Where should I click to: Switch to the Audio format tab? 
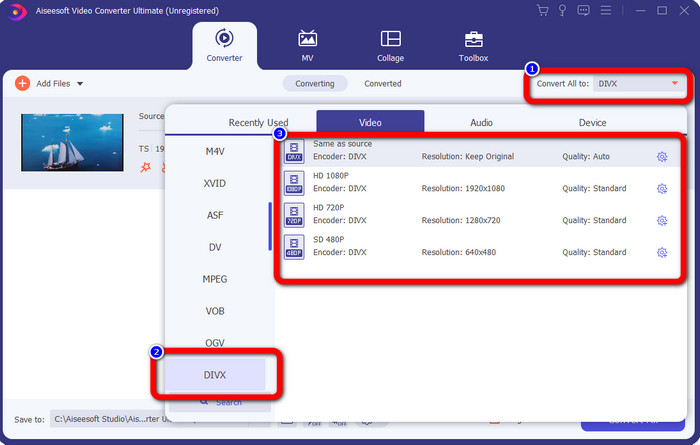coord(481,122)
